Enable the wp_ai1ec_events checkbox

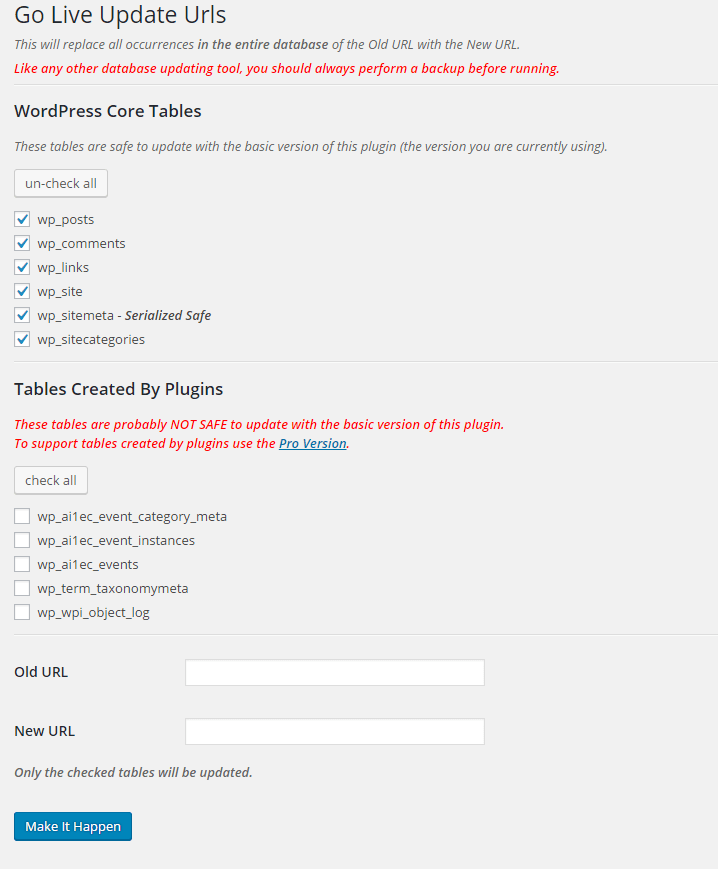pos(22,564)
